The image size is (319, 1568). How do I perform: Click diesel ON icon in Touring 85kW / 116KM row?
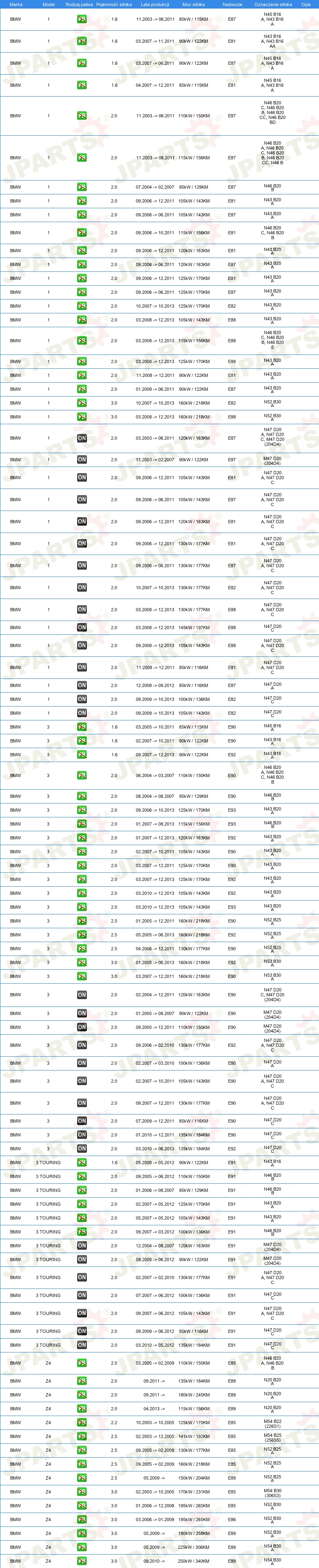(82, 1331)
